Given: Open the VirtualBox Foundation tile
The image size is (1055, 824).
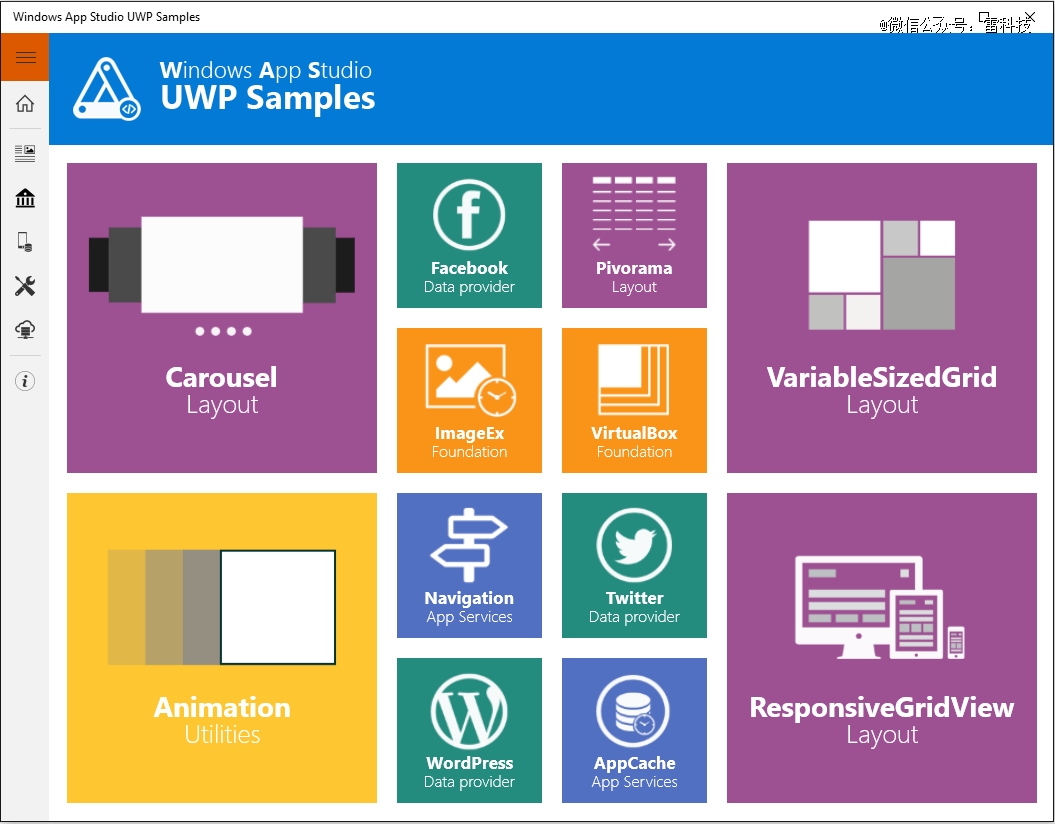Looking at the screenshot, I should (x=634, y=400).
